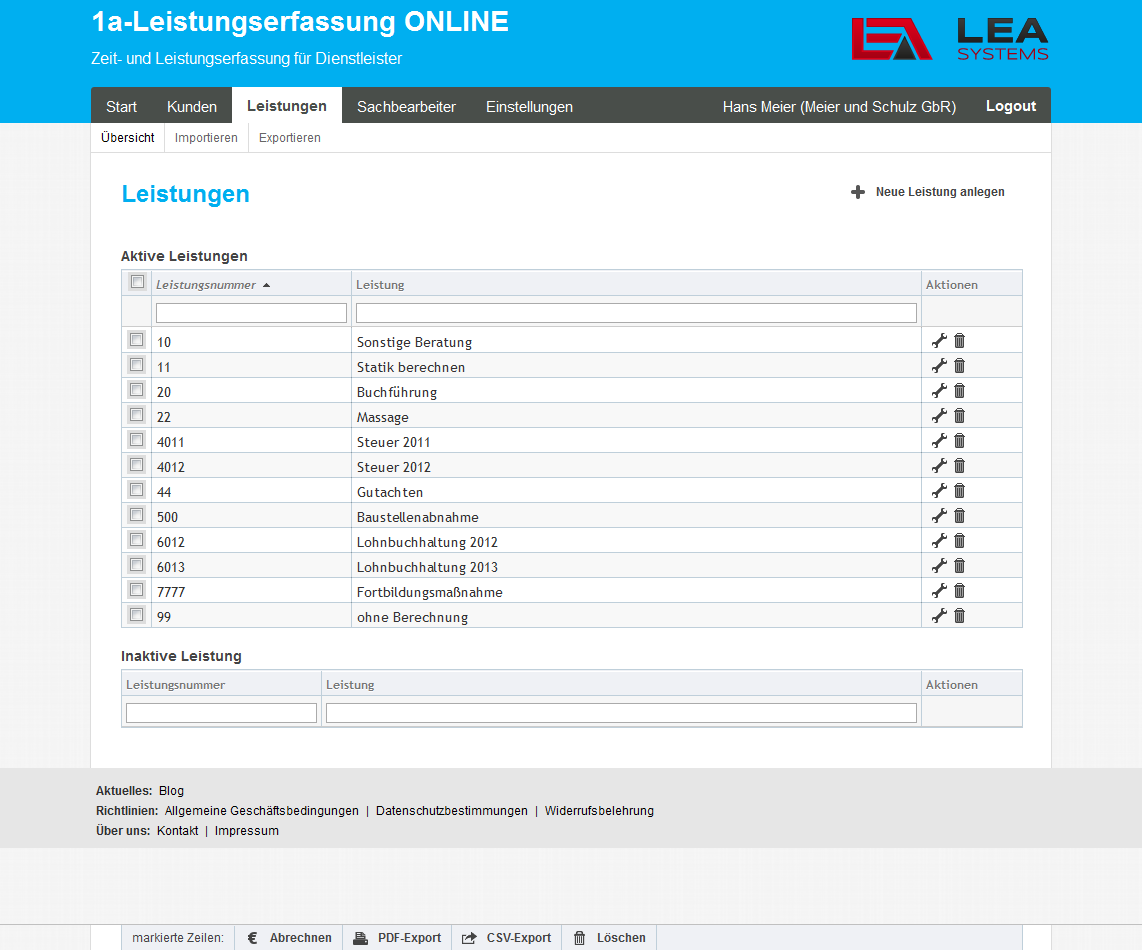The height and width of the screenshot is (950, 1142).
Task: Click Löschen button in bottom bar
Action: pyautogui.click(x=610, y=938)
